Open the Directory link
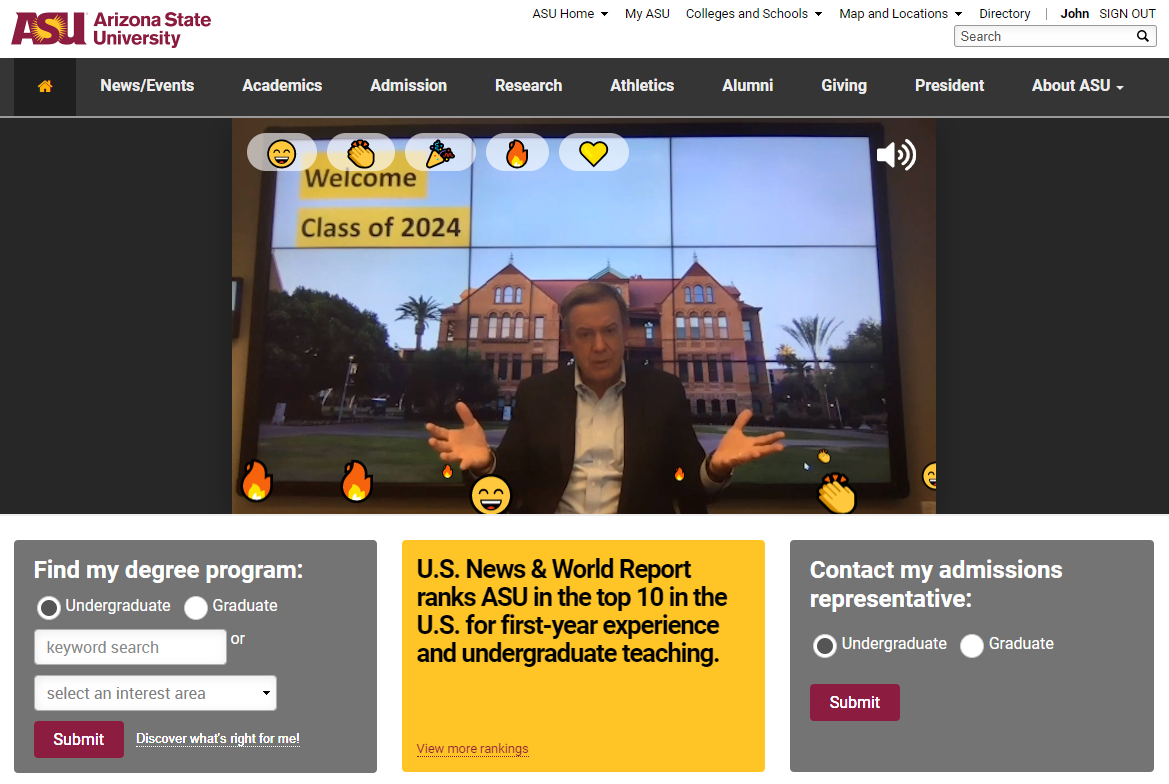 [x=1004, y=13]
